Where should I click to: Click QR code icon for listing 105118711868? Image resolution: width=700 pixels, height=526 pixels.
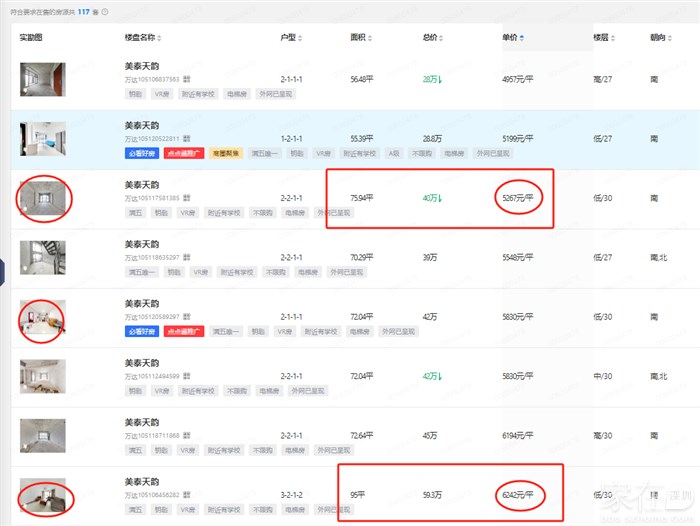[187, 436]
